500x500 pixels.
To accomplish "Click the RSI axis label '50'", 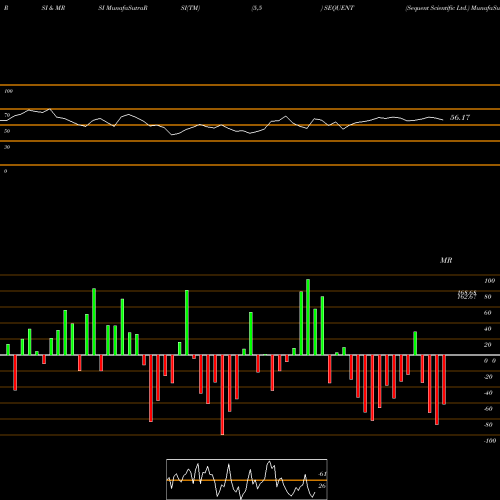I will (7, 131).
